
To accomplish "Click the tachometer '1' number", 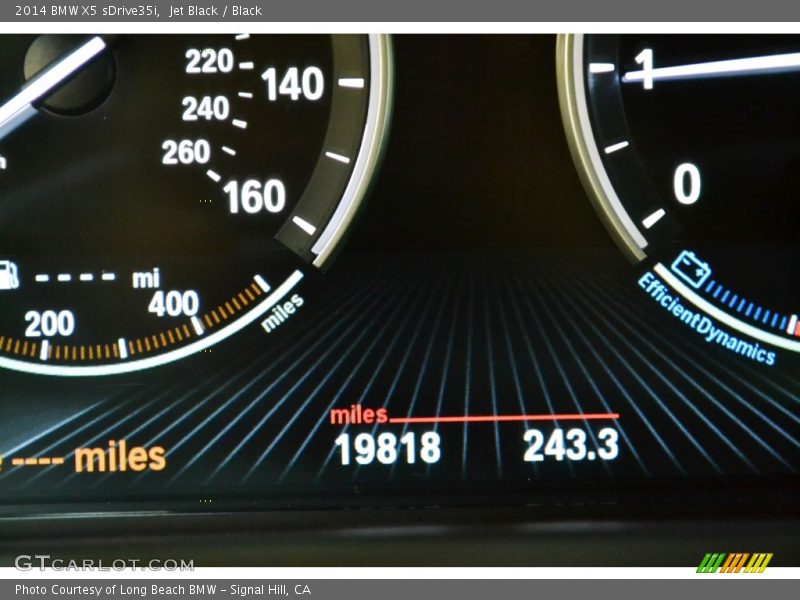I will coord(644,69).
